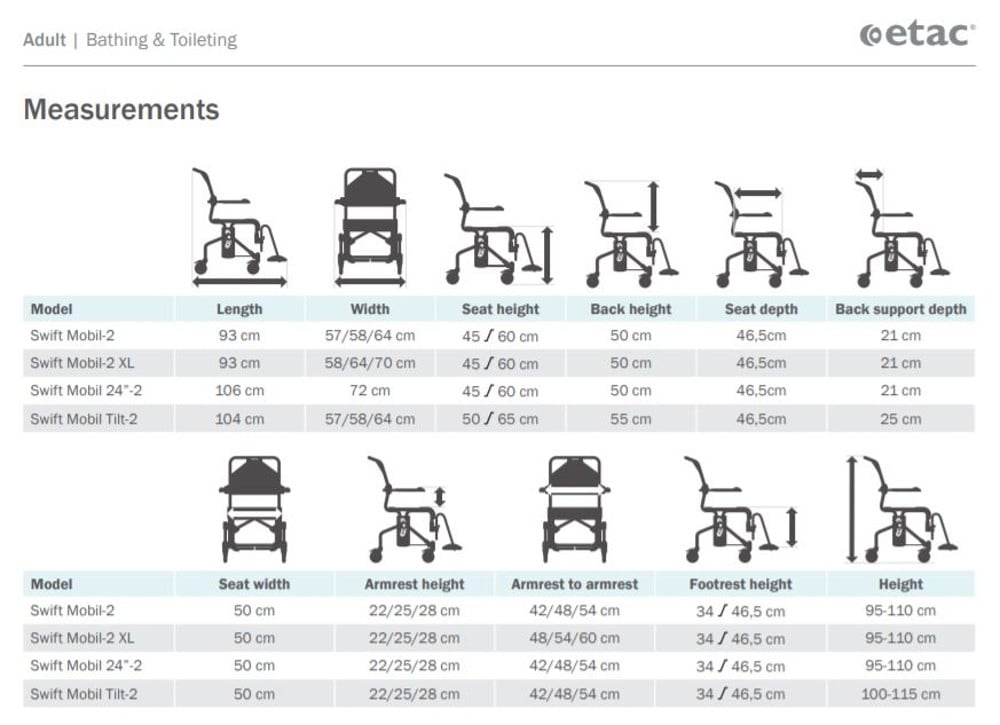This screenshot has width=1000, height=725.
Task: Click the front-view chair diagram above Seat width
Action: pos(254,508)
